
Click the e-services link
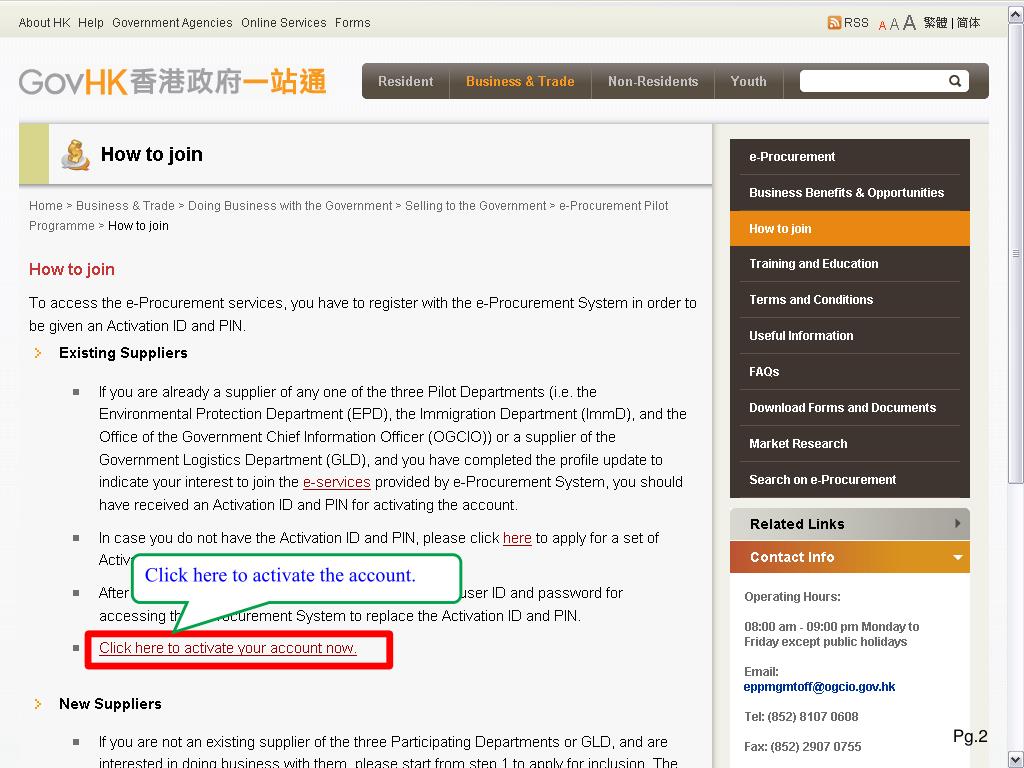336,482
